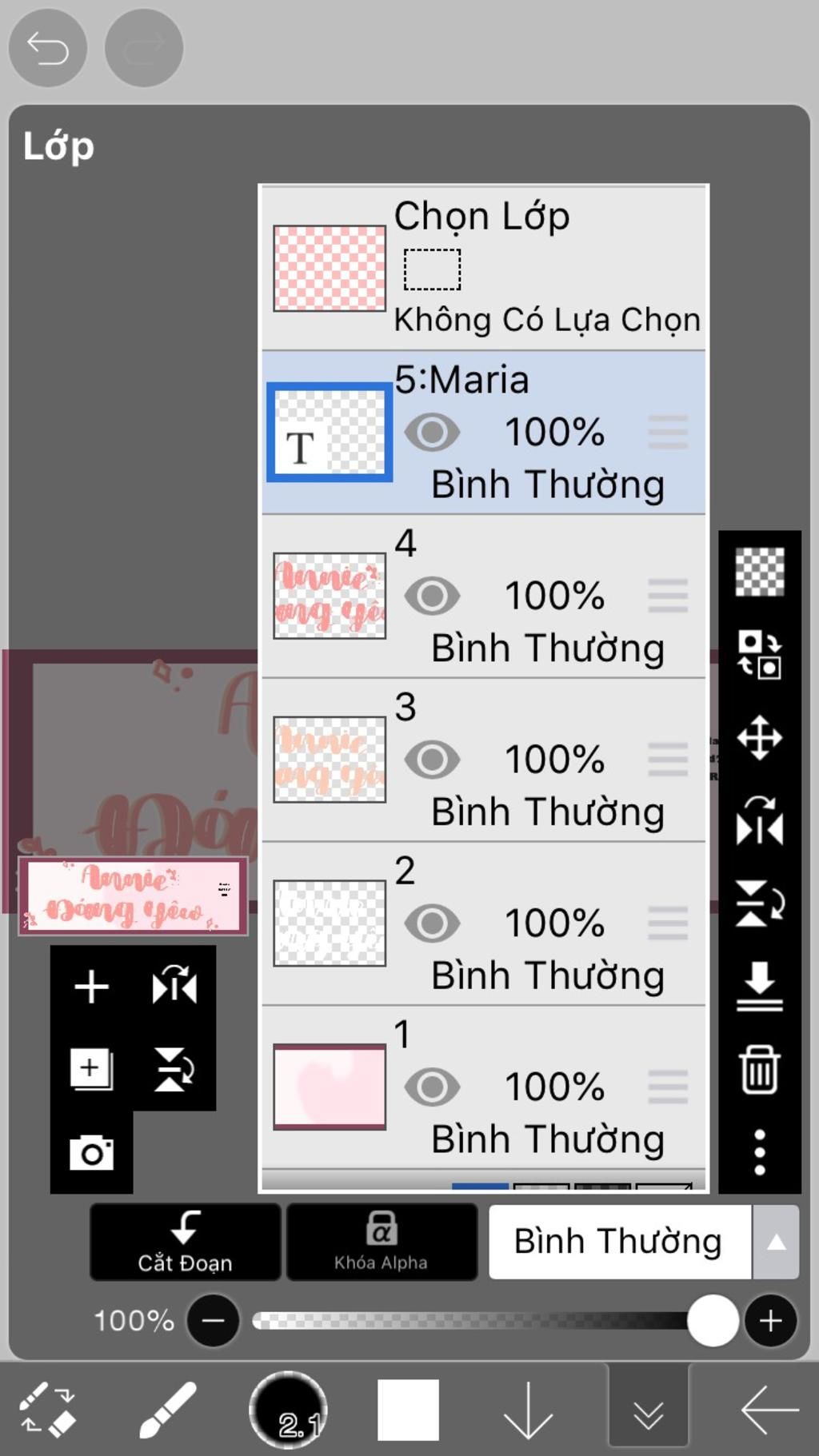
Task: Hide the 5:Maria text layer
Action: click(x=432, y=433)
